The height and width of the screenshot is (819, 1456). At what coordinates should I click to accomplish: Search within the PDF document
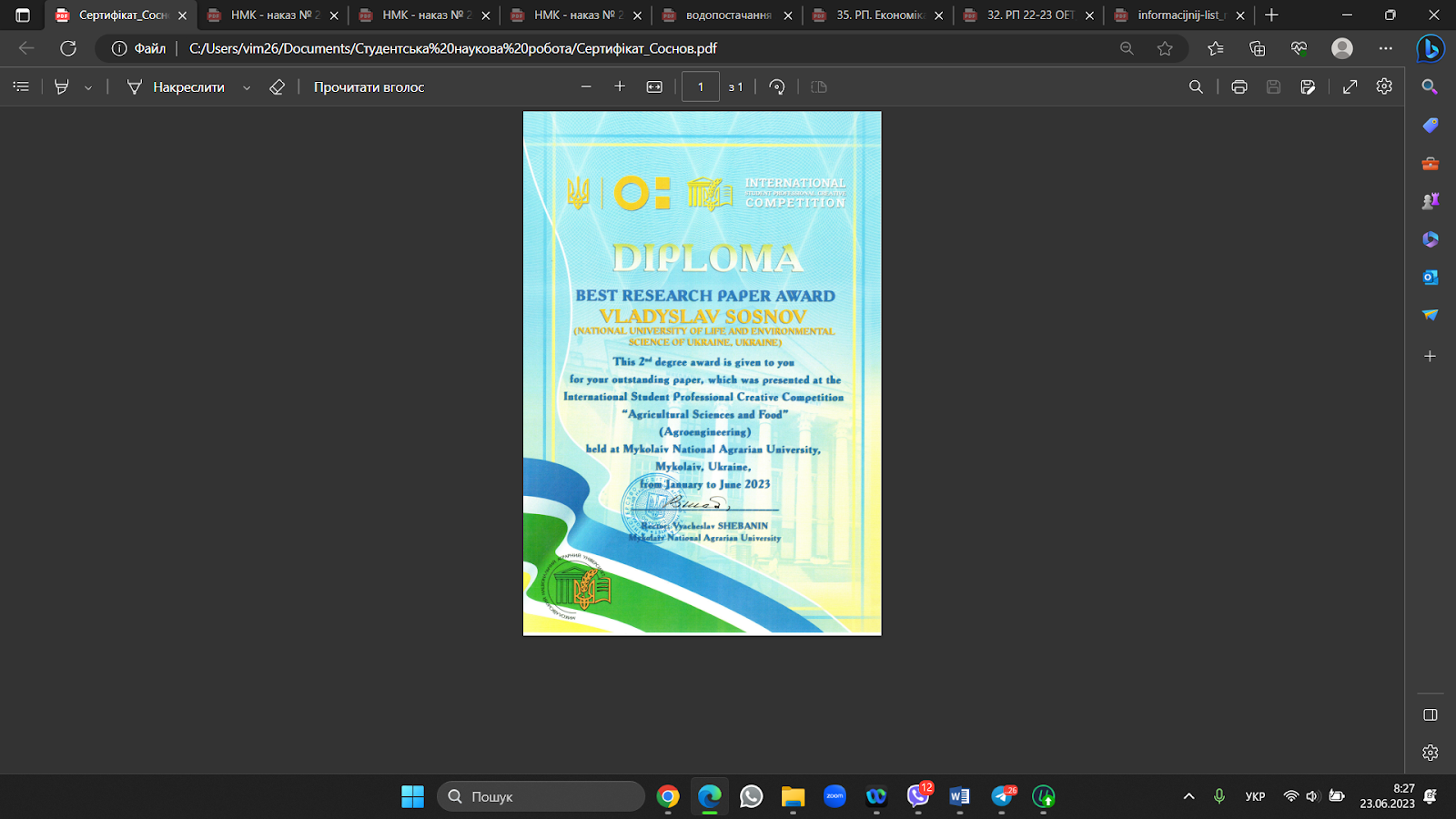(x=1196, y=86)
